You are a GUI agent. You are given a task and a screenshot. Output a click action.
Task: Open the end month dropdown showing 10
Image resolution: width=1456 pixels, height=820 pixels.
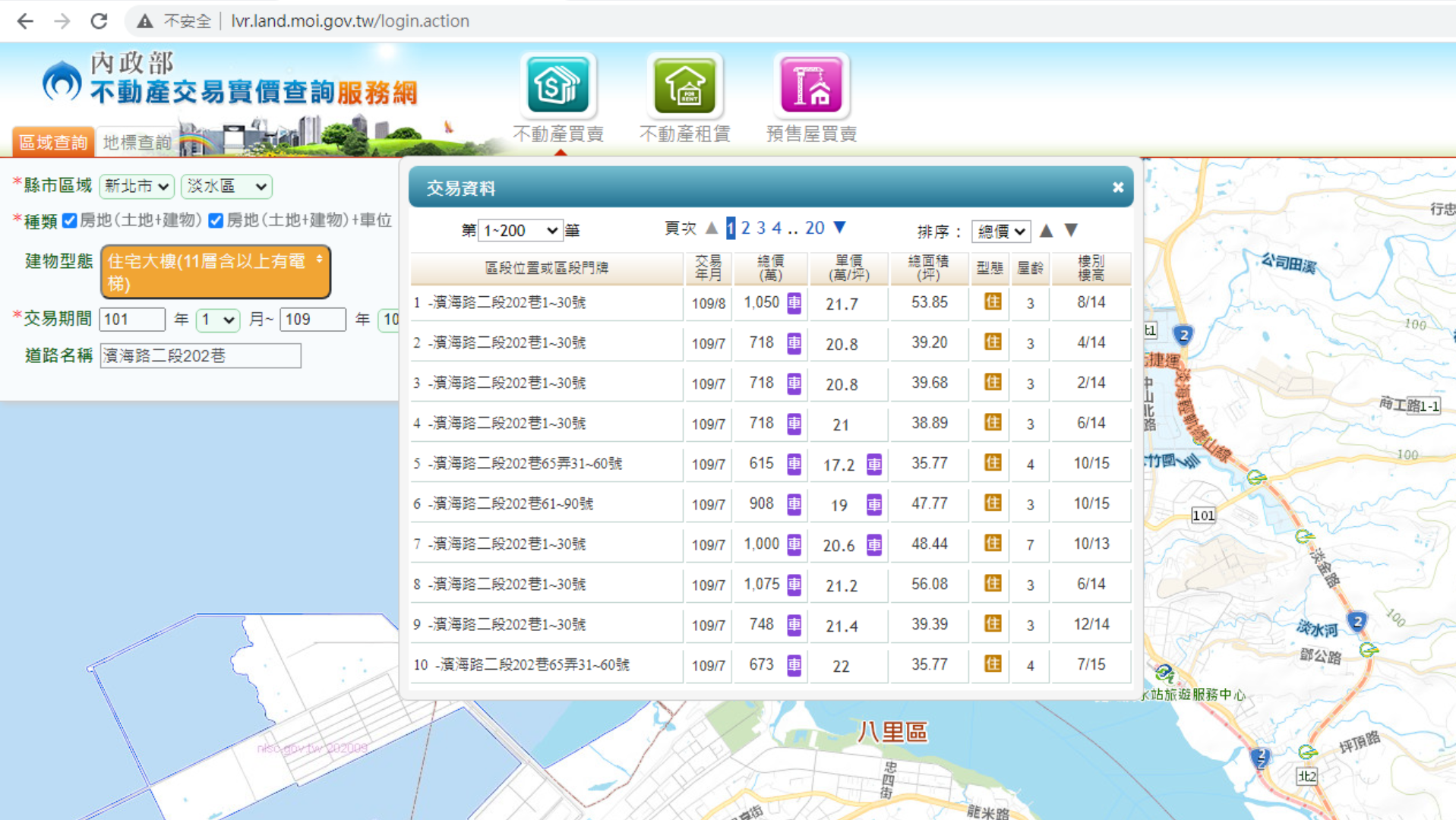(x=389, y=320)
